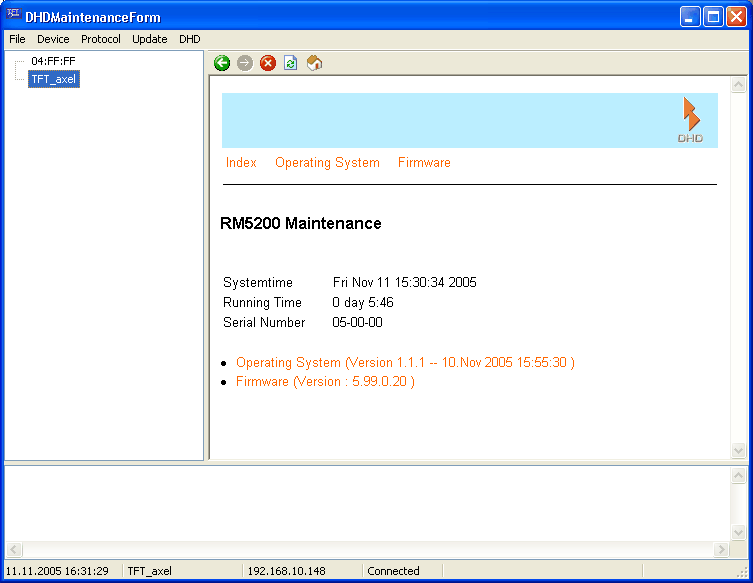
Task: Follow the Operating System navigation link
Action: pos(328,163)
